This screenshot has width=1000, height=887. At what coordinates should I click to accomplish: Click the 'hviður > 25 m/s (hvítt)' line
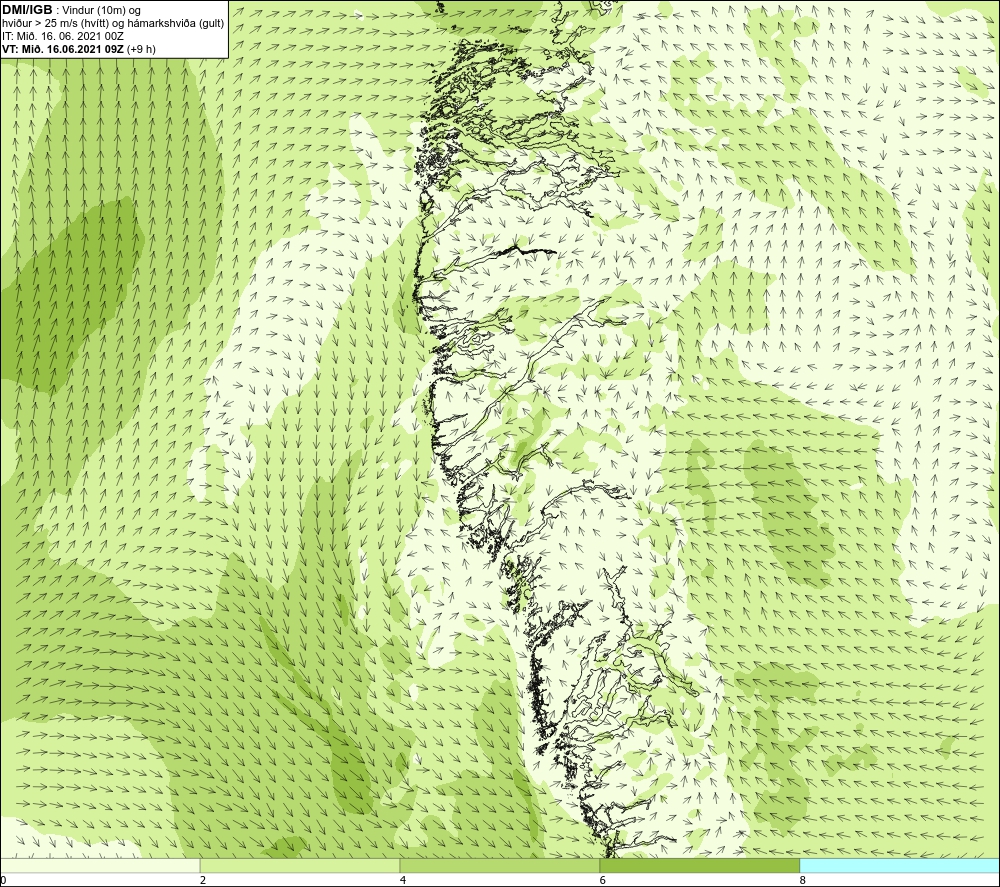113,24
